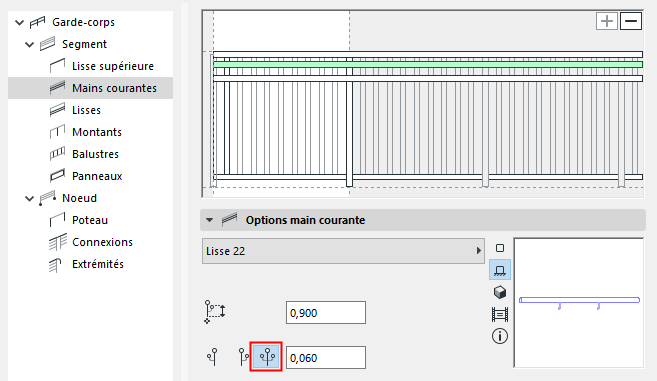Viewport: 657px width, 381px height.
Task: Select the Segment tree item
Action: [x=84, y=44]
